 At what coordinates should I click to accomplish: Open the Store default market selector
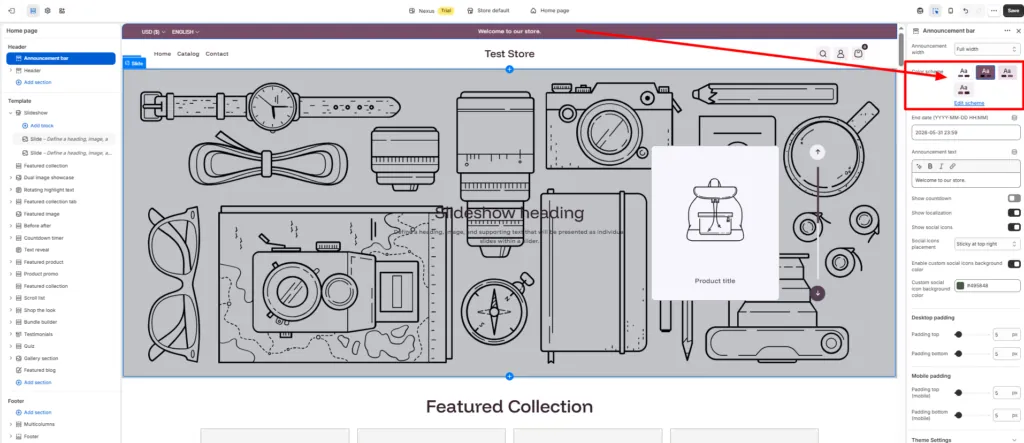click(488, 11)
